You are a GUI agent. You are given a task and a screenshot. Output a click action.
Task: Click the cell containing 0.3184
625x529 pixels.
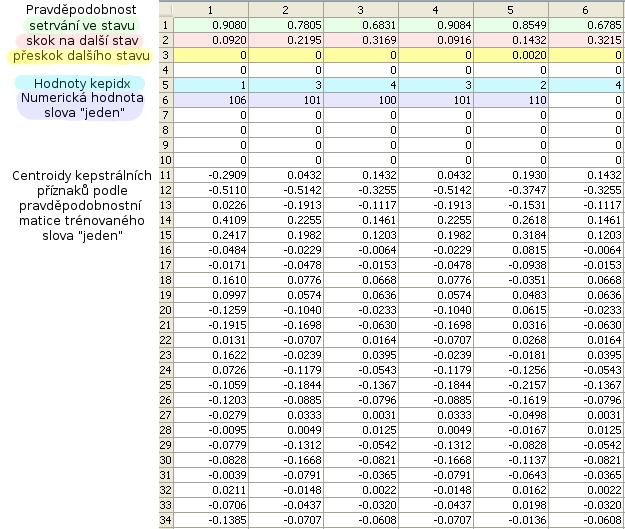(x=511, y=235)
